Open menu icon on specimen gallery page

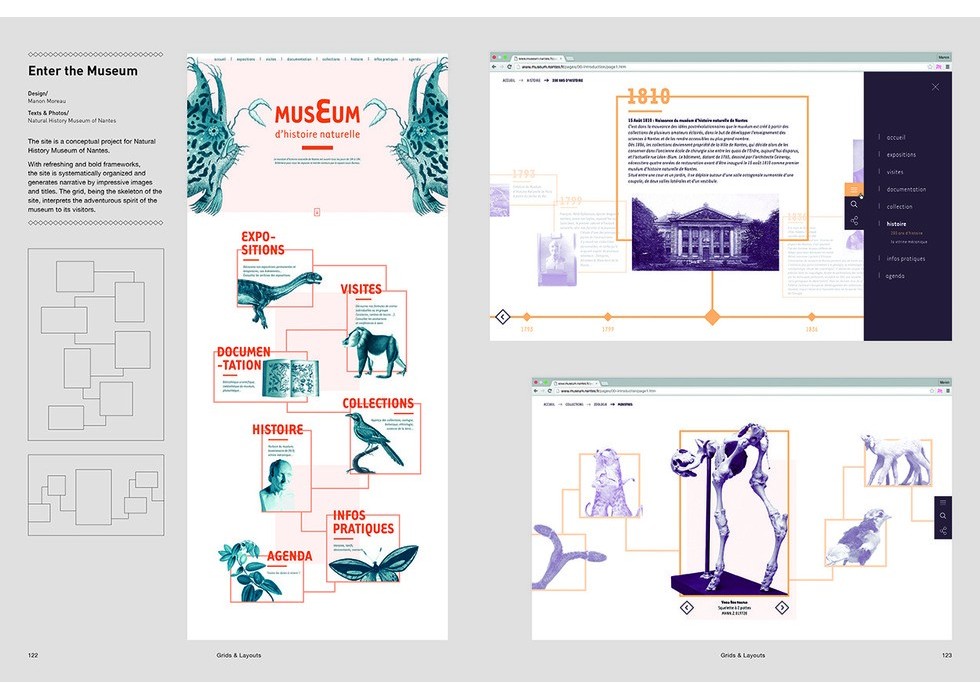pos(943,502)
